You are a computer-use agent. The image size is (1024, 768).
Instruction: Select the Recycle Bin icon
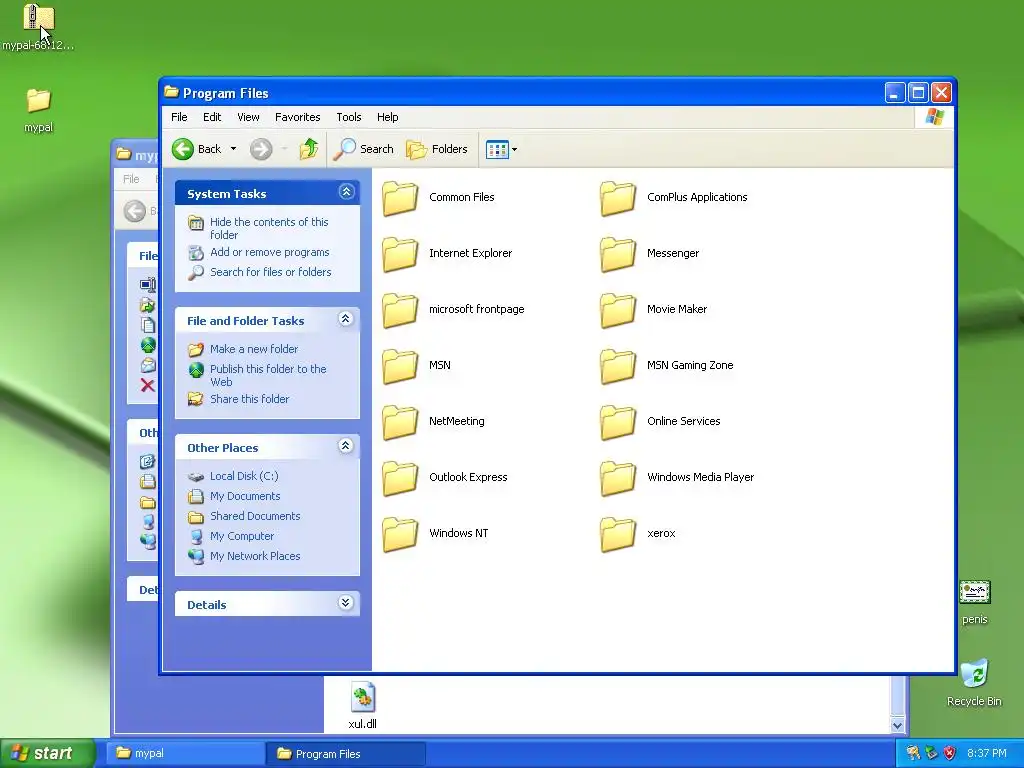coord(974,682)
